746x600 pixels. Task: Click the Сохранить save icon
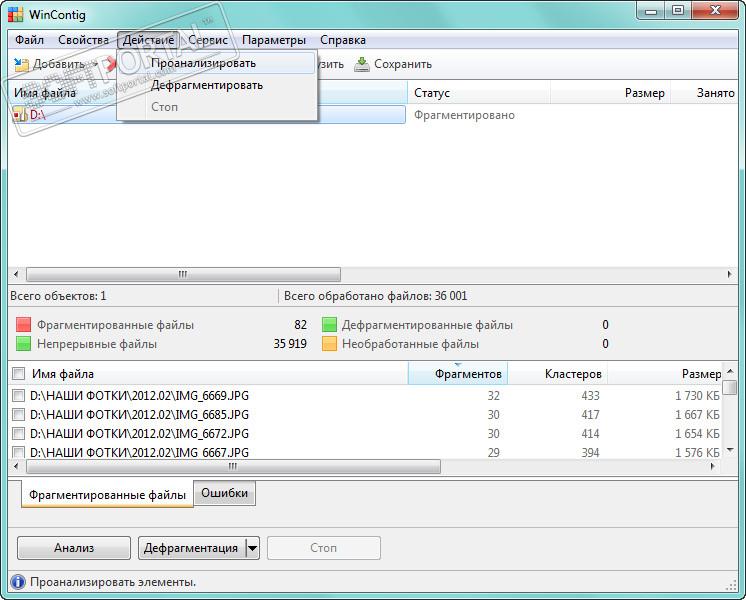362,64
